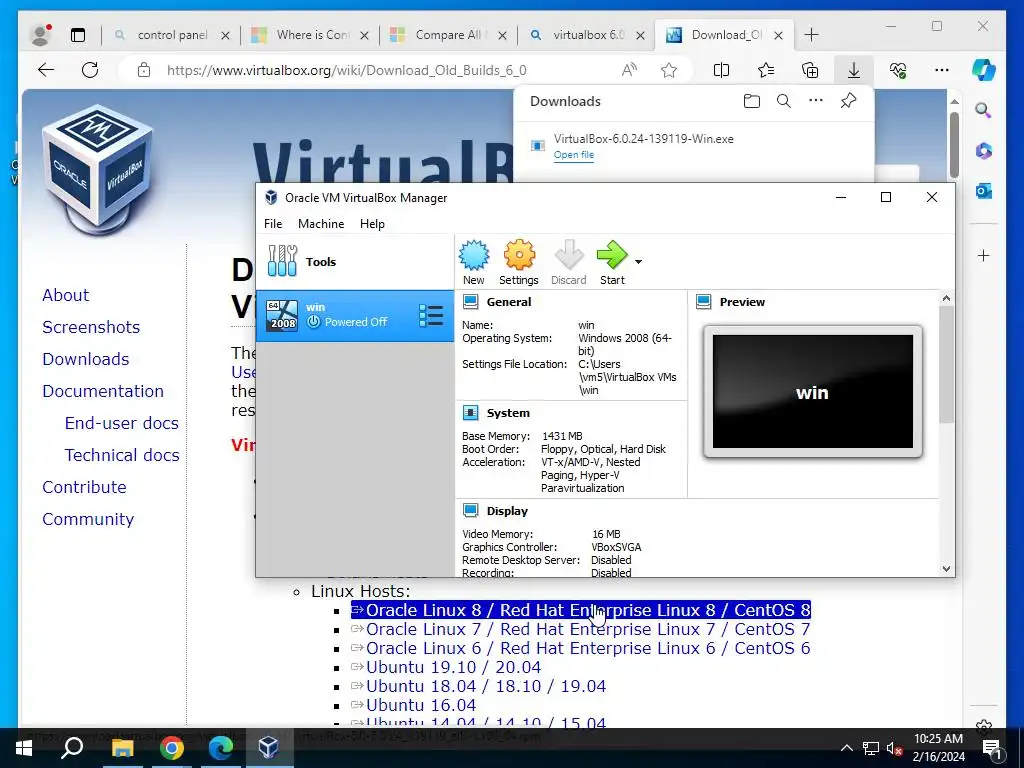This screenshot has width=1024, height=768.
Task: Open the Screenshots link
Action: point(91,327)
